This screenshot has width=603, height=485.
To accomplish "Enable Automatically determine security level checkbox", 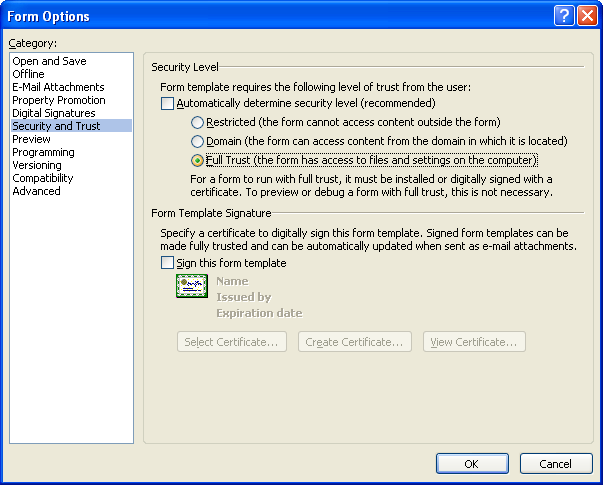I will pos(167,103).
